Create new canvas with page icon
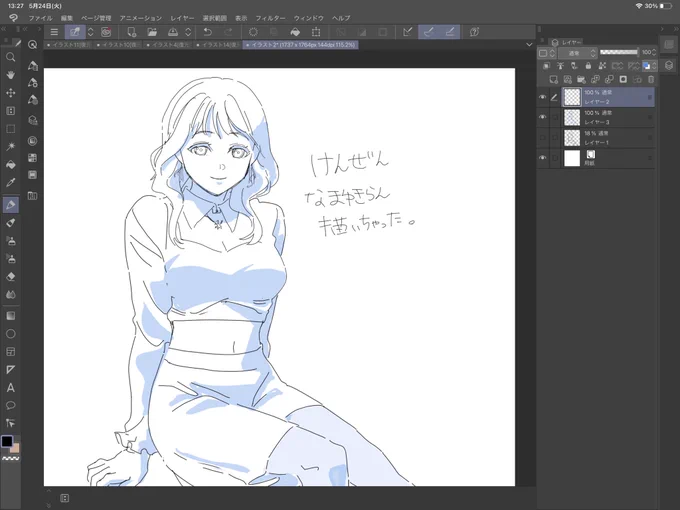This screenshot has height=510, width=680. [131, 32]
